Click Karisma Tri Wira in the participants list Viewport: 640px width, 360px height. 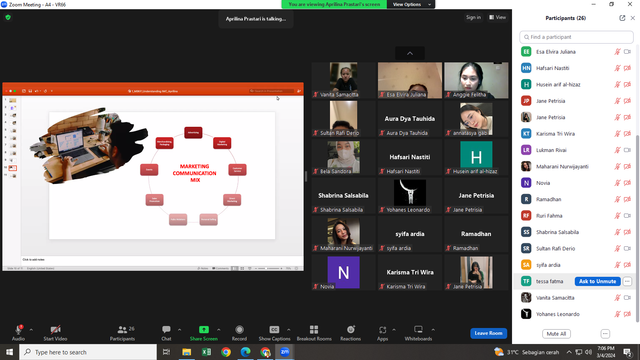[x=555, y=134]
